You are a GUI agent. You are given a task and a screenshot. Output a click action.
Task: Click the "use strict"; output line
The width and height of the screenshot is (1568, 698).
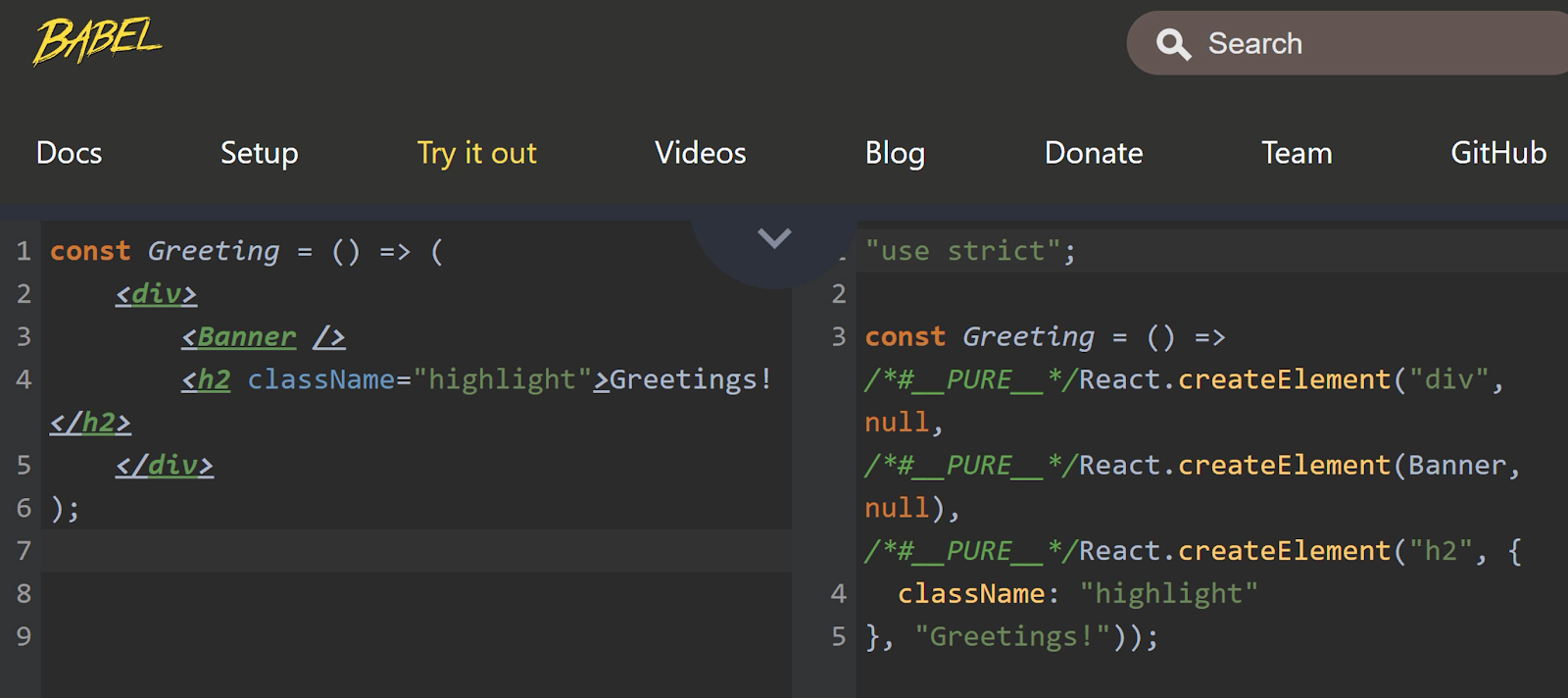[970, 252]
